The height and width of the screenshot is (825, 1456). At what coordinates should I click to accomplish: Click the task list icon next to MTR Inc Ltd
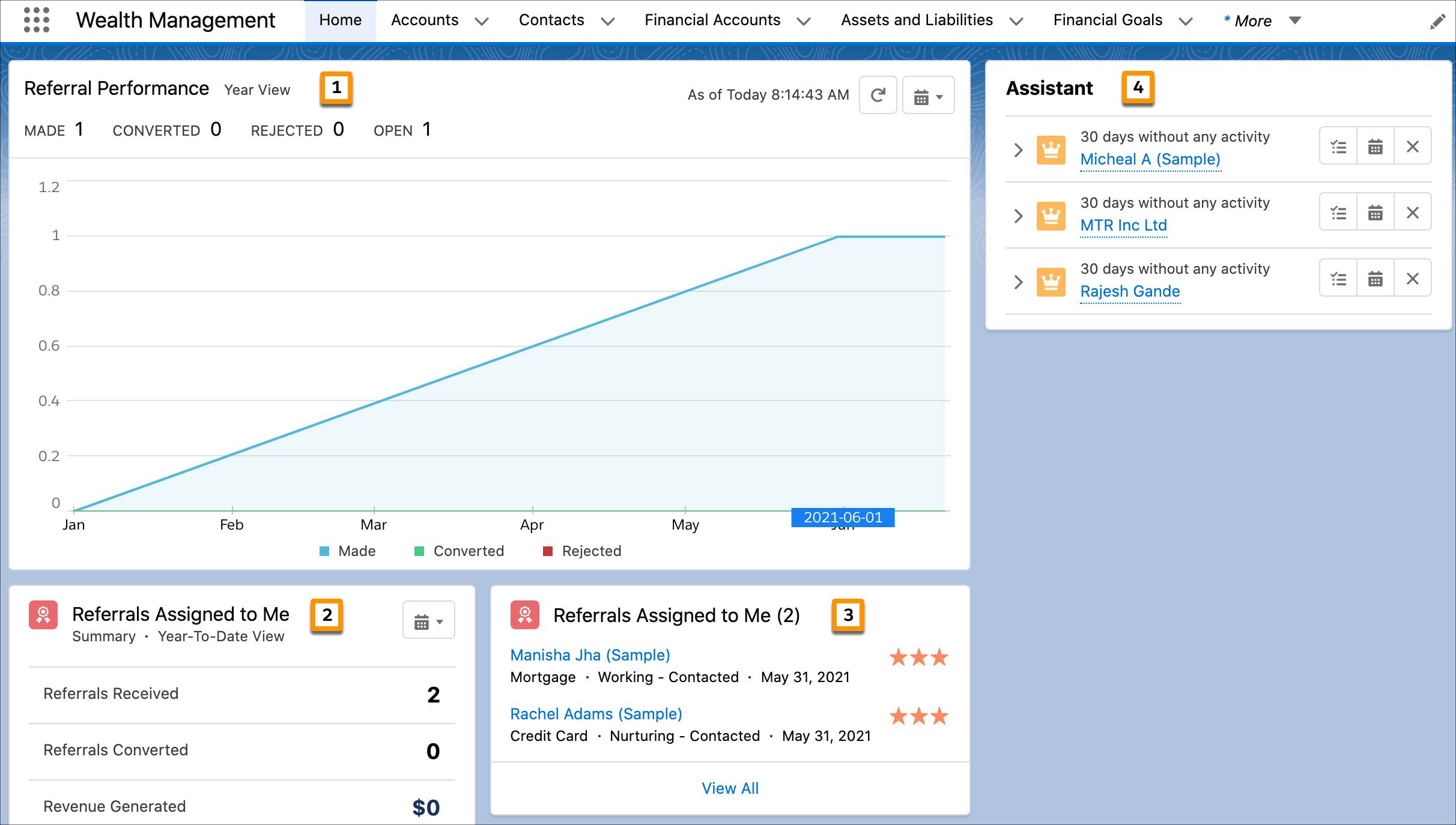click(1339, 213)
